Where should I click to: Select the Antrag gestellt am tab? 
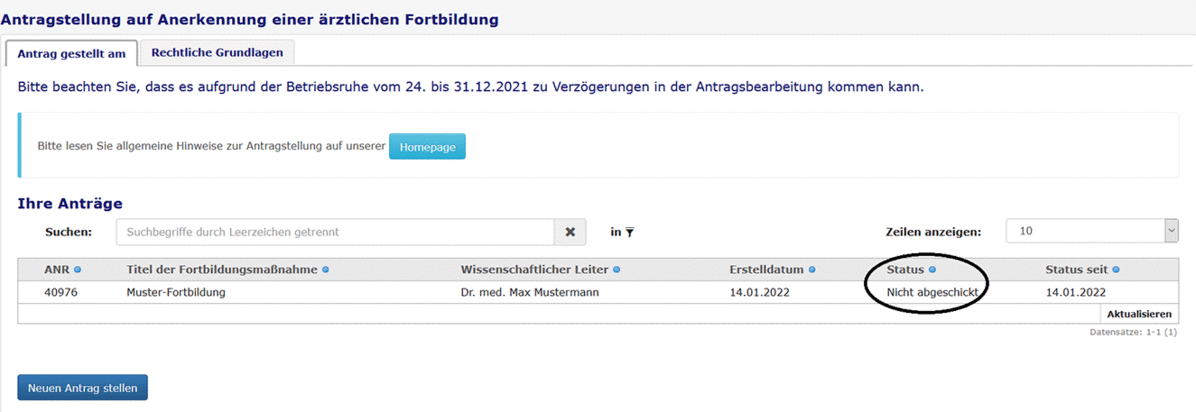pos(71,53)
